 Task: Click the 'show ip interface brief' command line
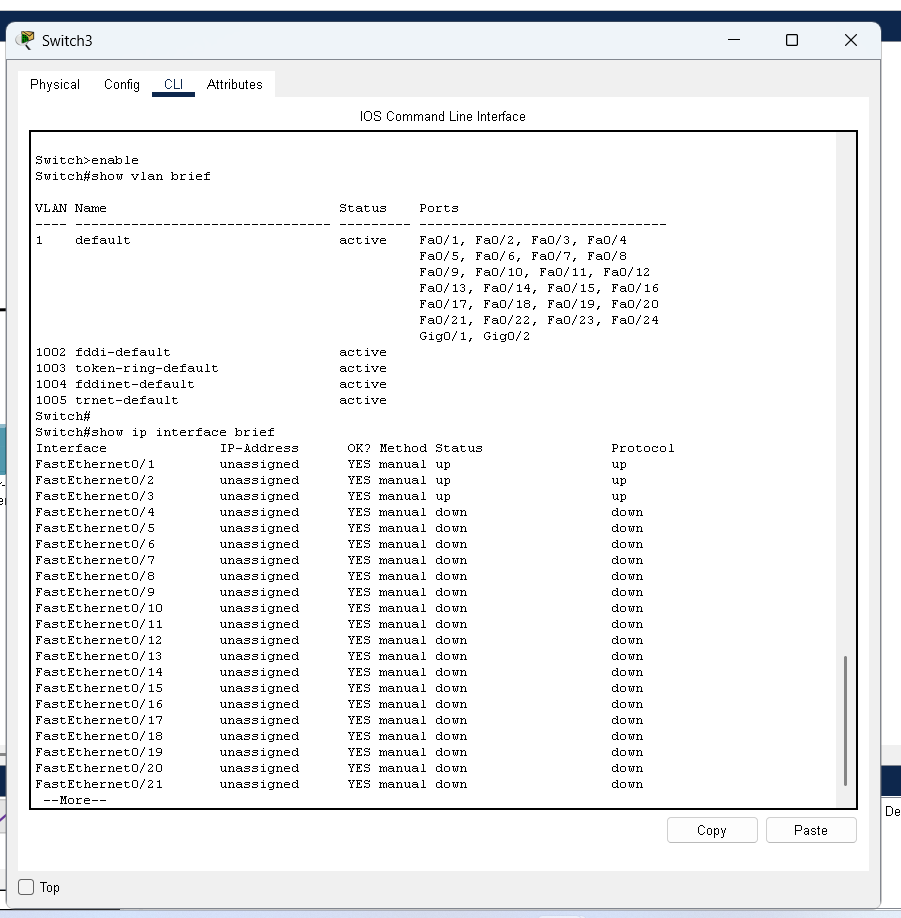155,432
